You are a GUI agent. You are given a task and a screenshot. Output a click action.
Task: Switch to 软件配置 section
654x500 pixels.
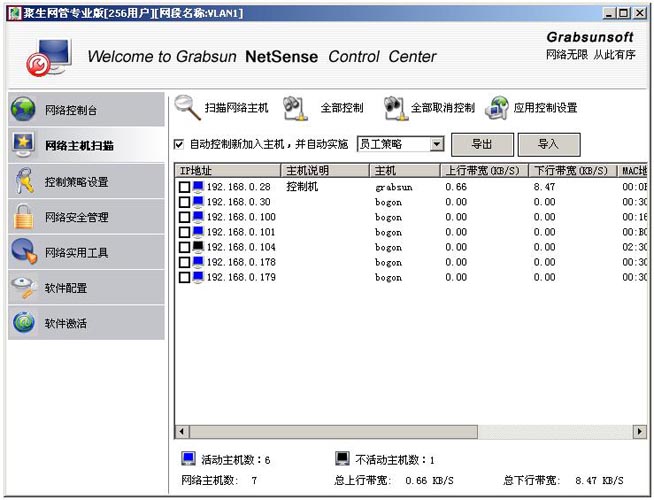coord(86,287)
